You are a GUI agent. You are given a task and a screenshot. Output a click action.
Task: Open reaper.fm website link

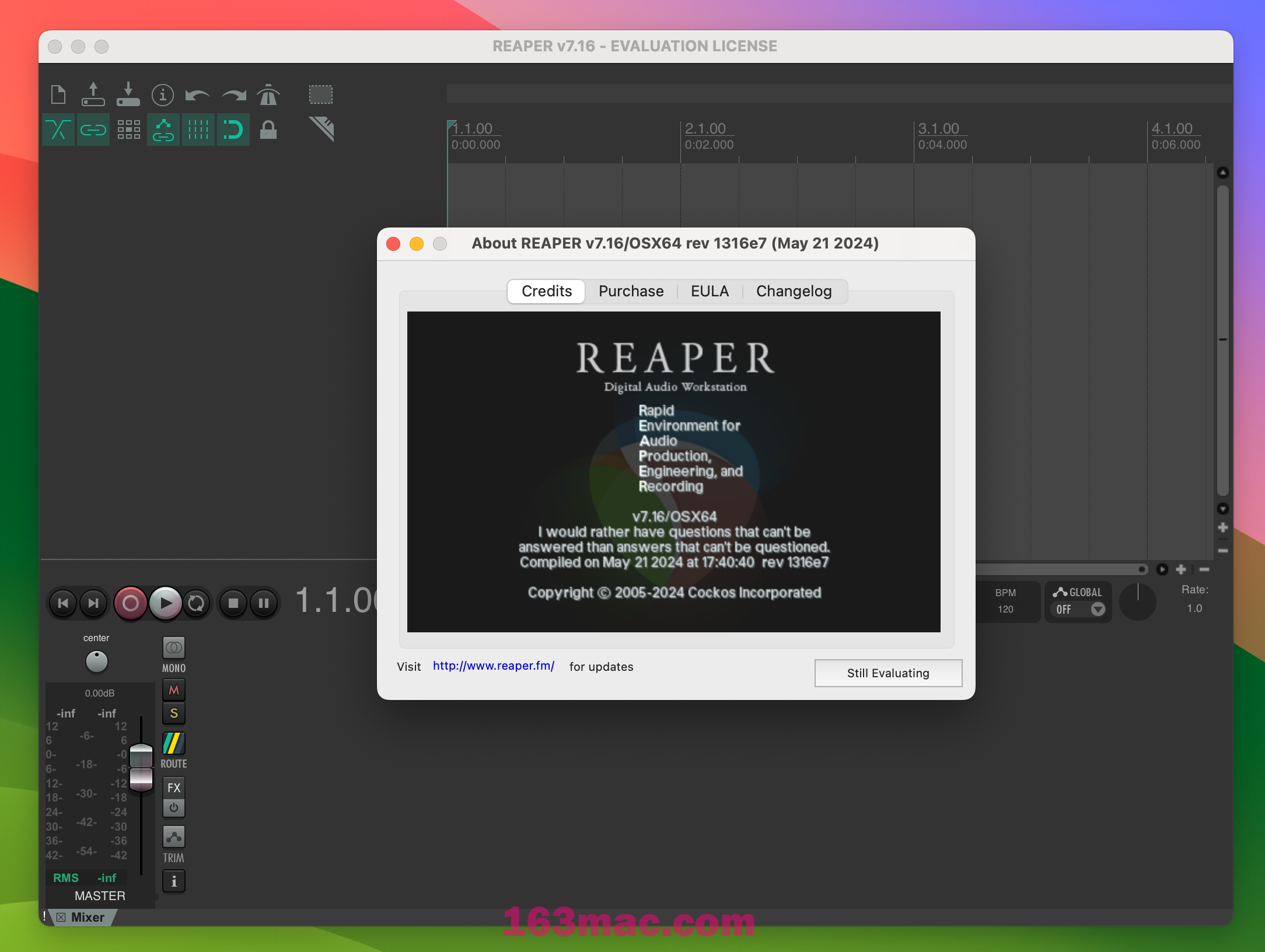click(493, 665)
